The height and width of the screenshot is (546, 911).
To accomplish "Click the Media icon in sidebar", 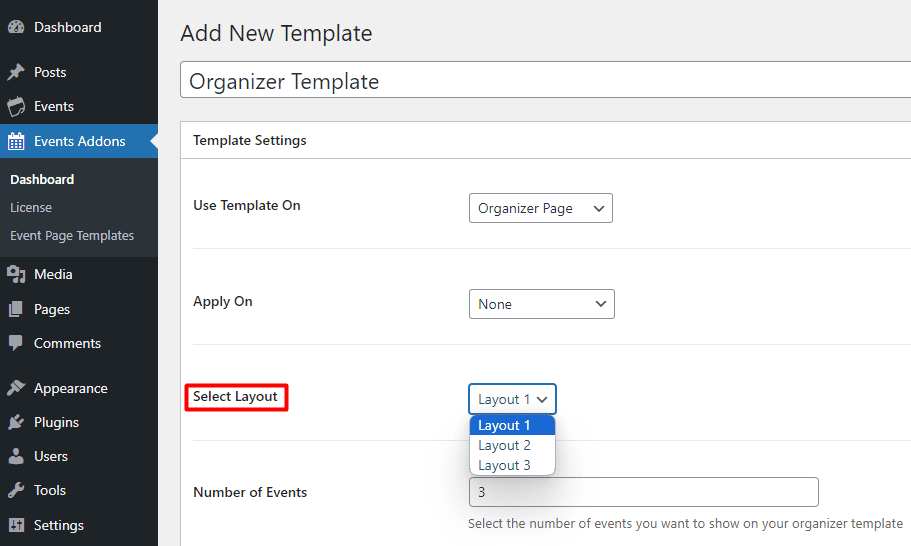I will 16,274.
